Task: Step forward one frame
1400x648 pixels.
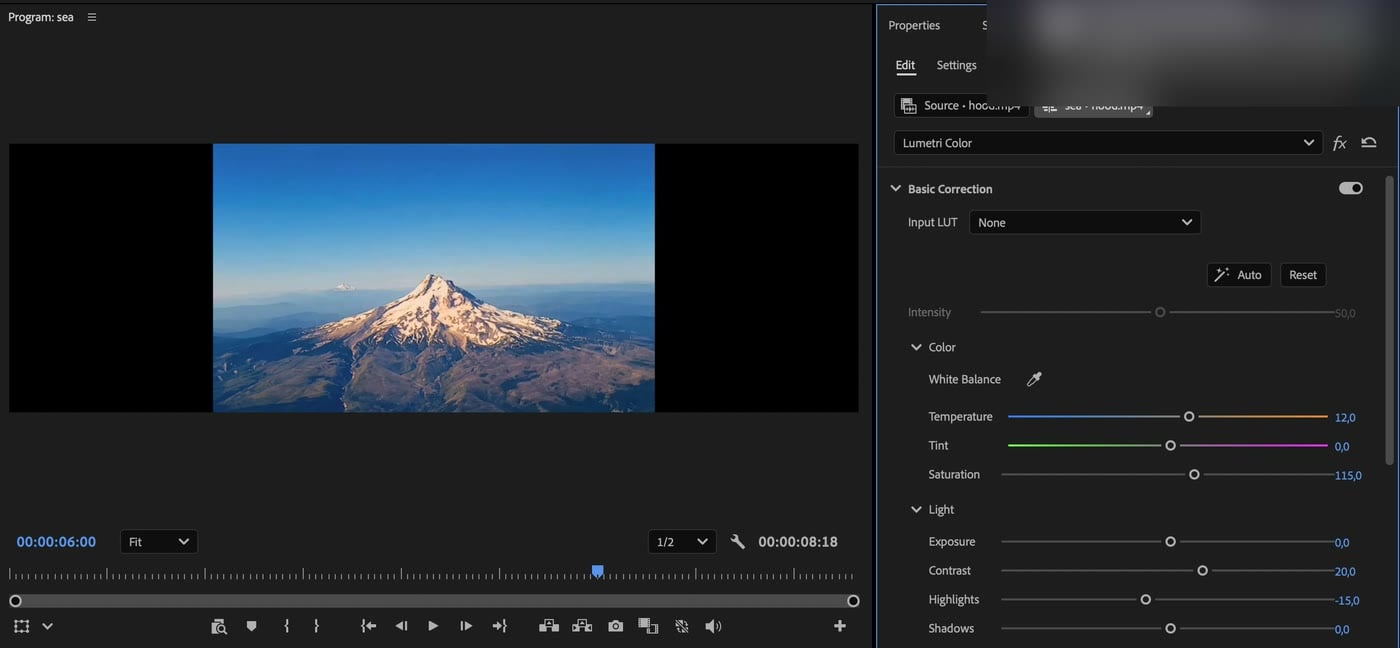Action: [x=466, y=626]
